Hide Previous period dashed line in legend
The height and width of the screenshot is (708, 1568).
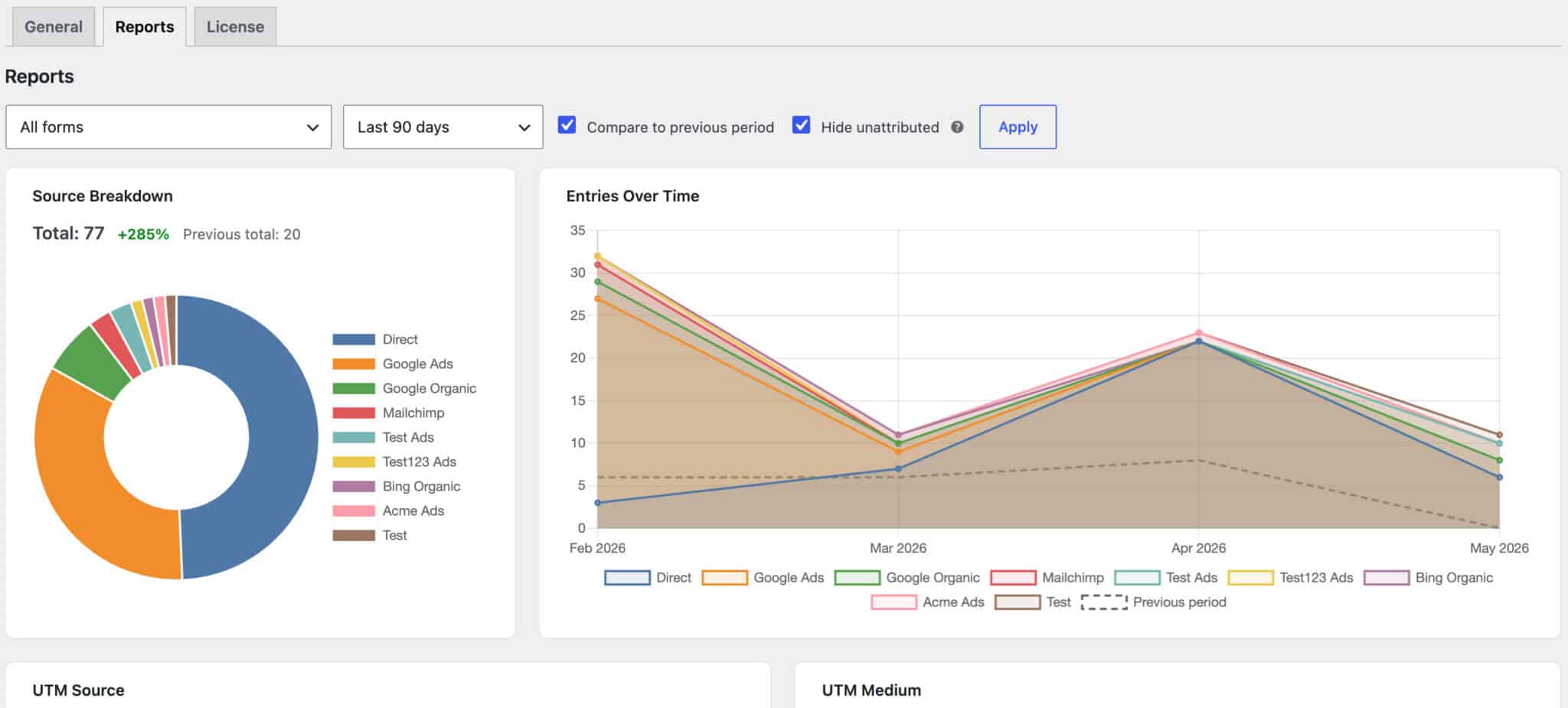pyautogui.click(x=1154, y=602)
